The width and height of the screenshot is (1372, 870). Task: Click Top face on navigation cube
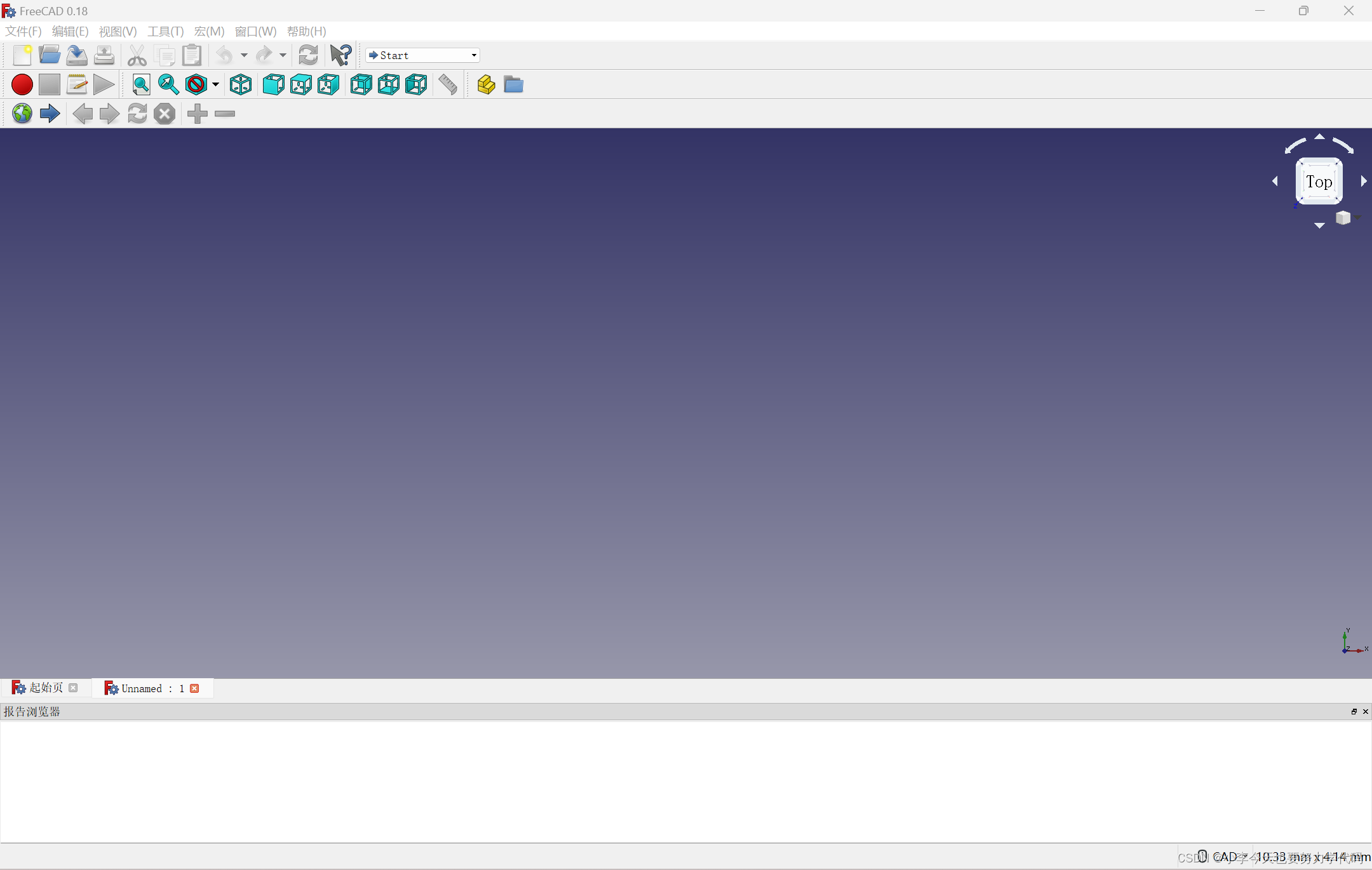click(1319, 182)
